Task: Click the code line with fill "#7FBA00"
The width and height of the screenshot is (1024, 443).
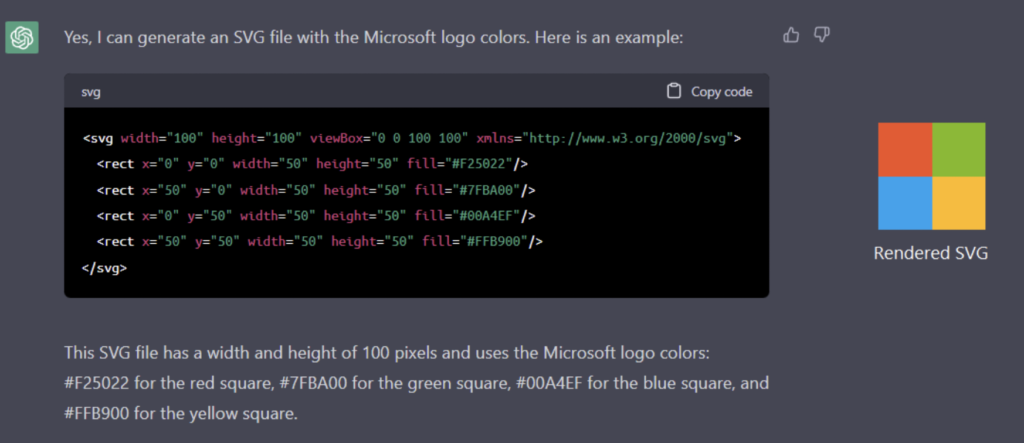Action: [316, 190]
